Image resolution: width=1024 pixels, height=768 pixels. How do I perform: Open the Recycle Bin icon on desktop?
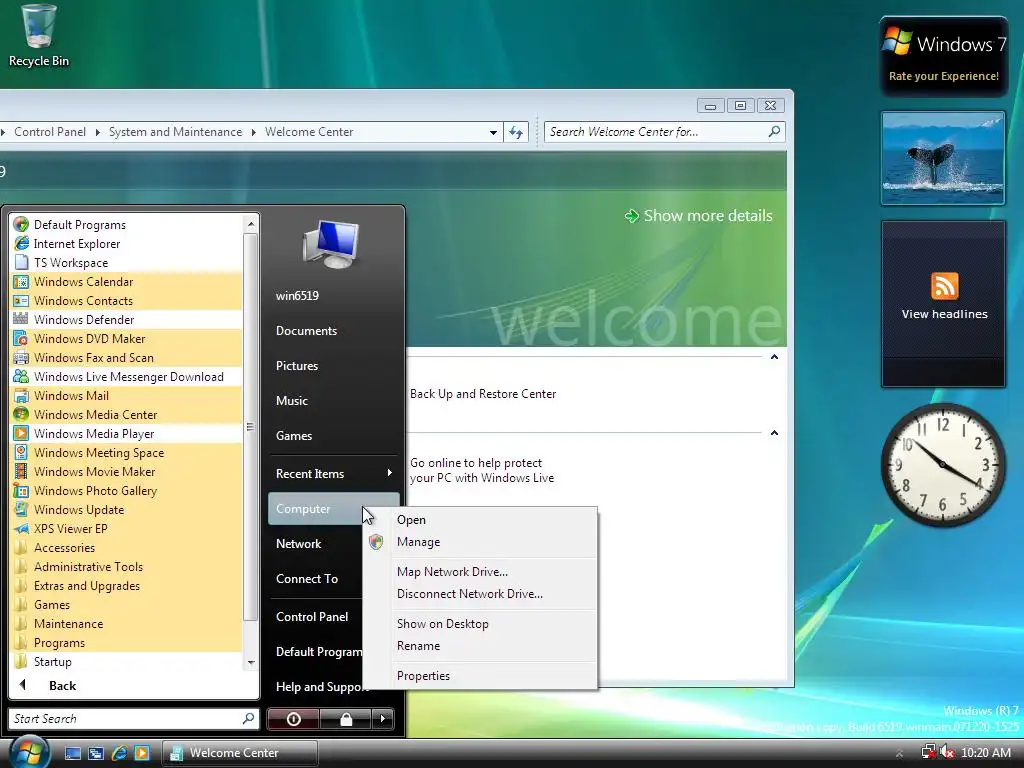pos(39,36)
